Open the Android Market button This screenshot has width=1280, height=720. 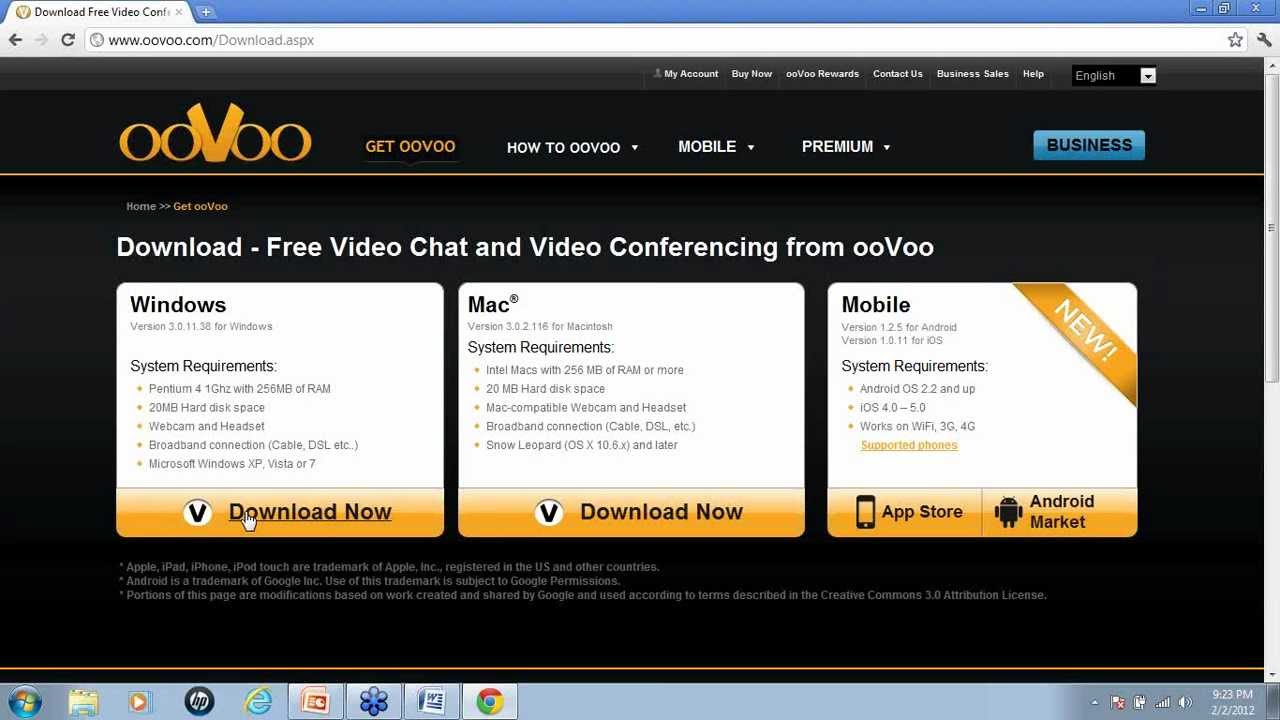[1060, 512]
